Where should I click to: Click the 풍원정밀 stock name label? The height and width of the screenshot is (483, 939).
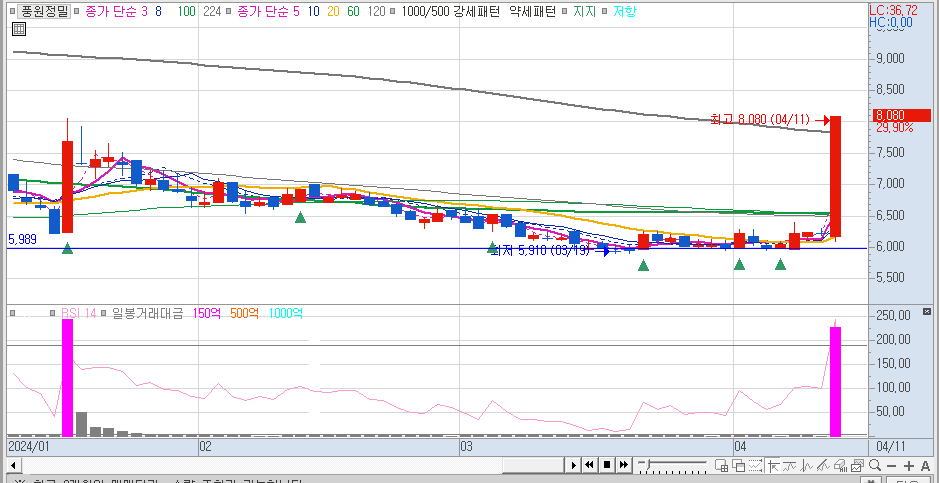point(45,11)
